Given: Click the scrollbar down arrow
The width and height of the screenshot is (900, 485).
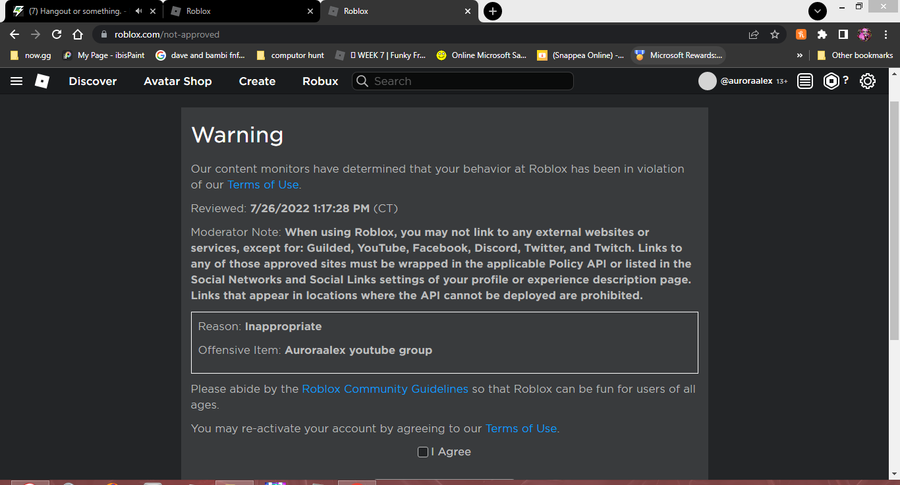Looking at the screenshot, I should pyautogui.click(x=894, y=474).
